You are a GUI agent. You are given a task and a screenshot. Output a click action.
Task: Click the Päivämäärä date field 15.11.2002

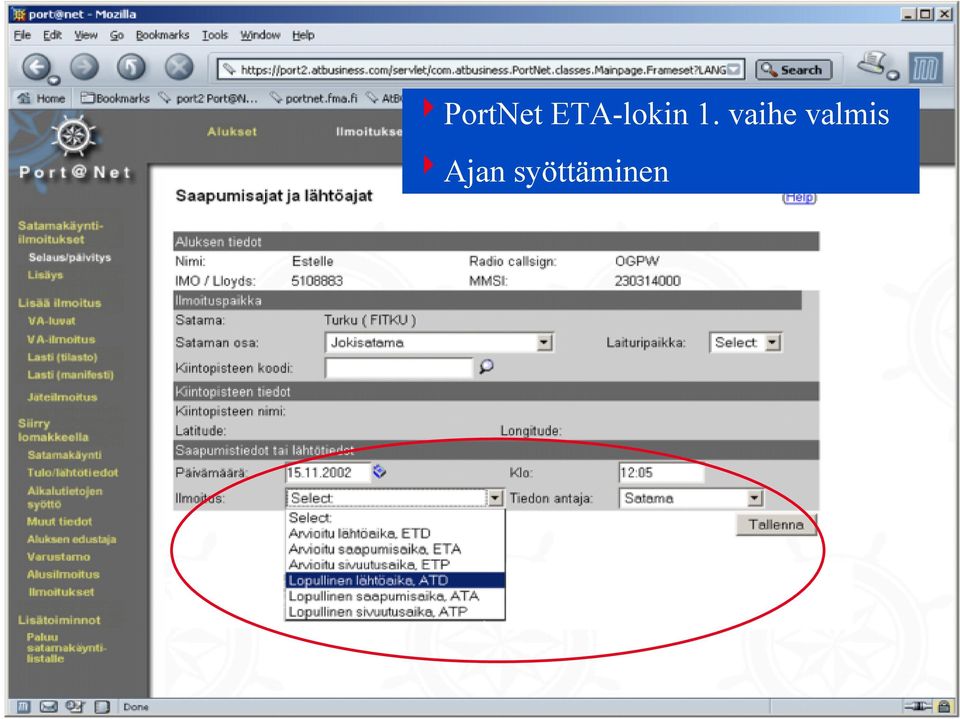click(x=328, y=472)
